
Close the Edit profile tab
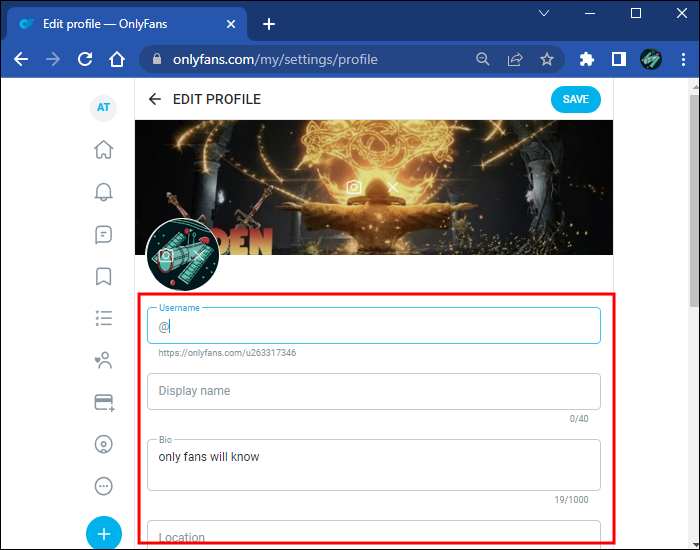231,24
